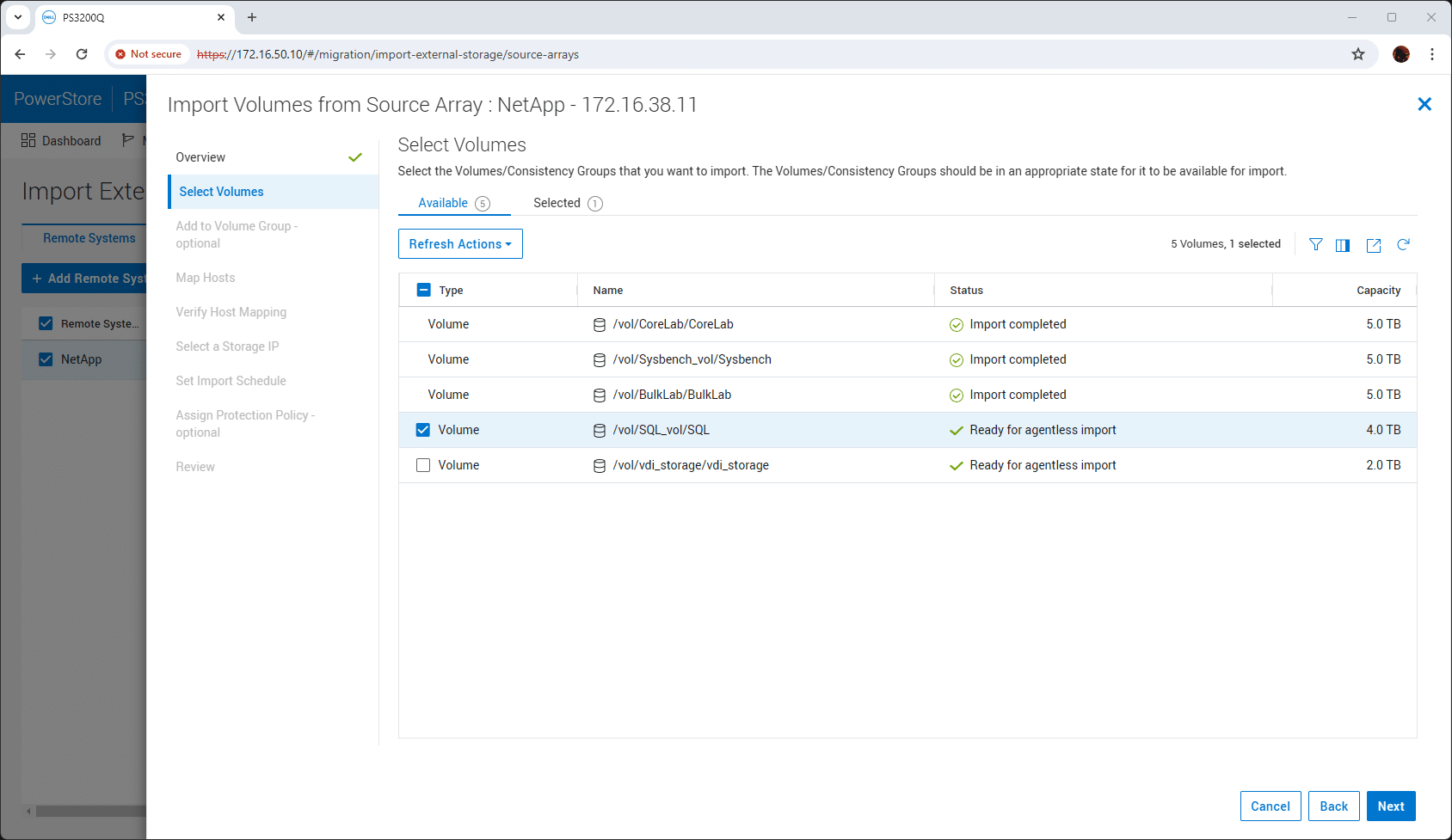Click the 4.0 TB capacity value
This screenshot has height=840, width=1452.
1383,430
